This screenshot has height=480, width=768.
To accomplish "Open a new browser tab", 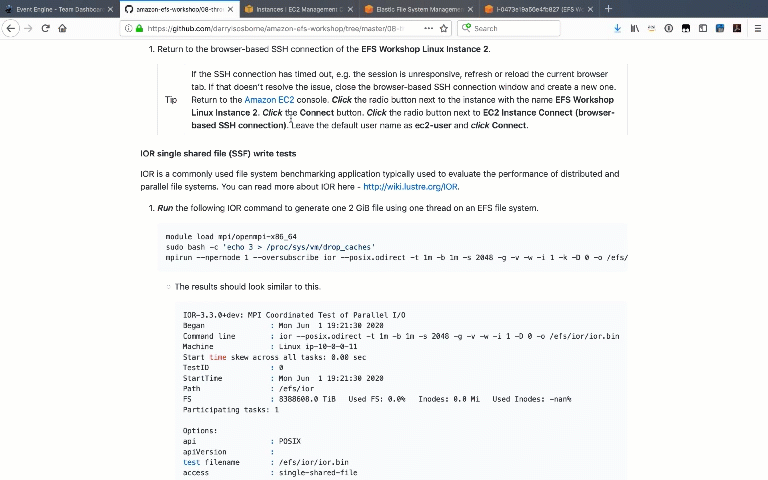I will [x=608, y=9].
